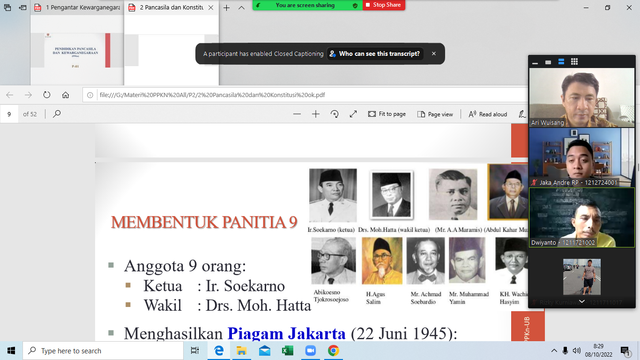
Task: Click the green shield security icon
Action: click(355, 5)
